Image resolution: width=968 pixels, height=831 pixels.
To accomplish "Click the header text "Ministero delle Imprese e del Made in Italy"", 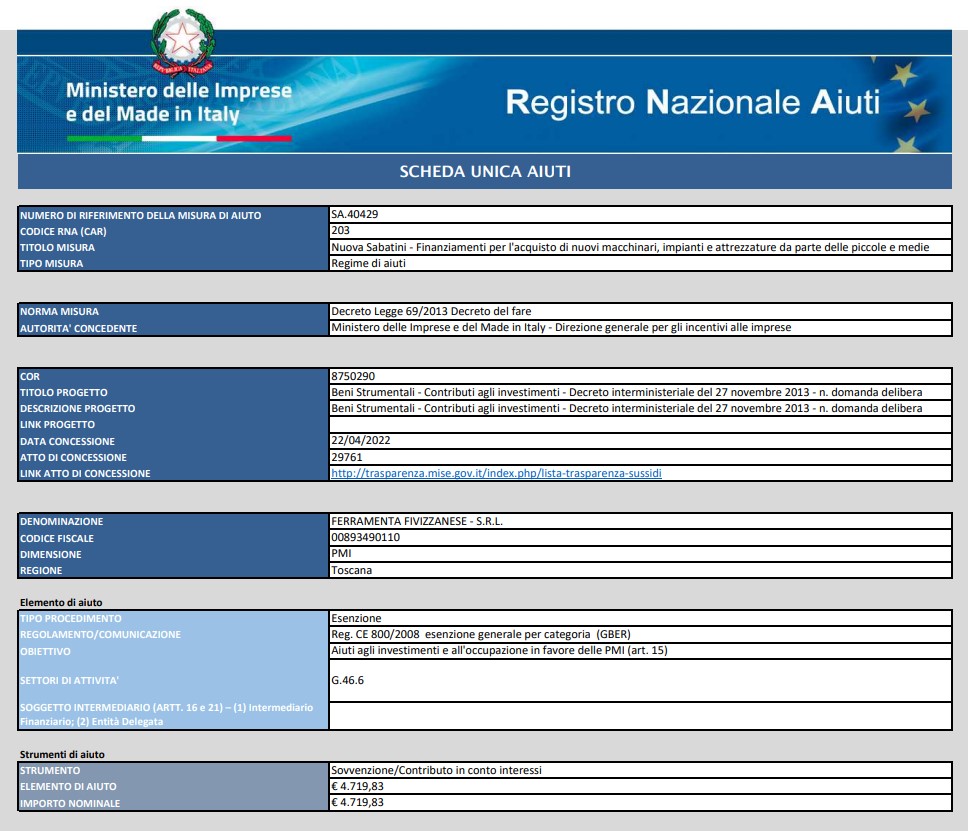I will [179, 102].
